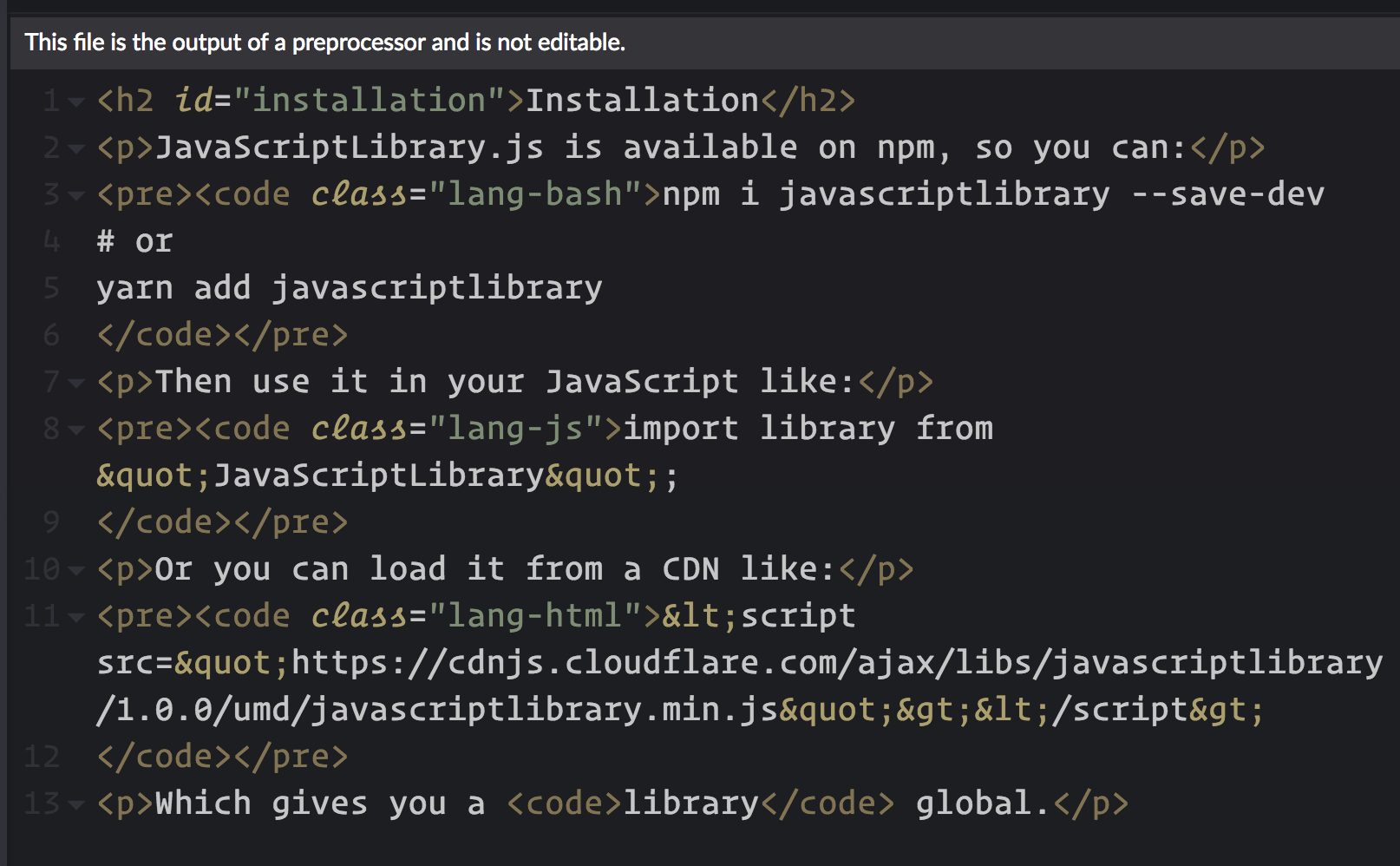The height and width of the screenshot is (866, 1400).
Task: Click 'JavaScriptLibrary.js' in line 2
Action: click(350, 148)
